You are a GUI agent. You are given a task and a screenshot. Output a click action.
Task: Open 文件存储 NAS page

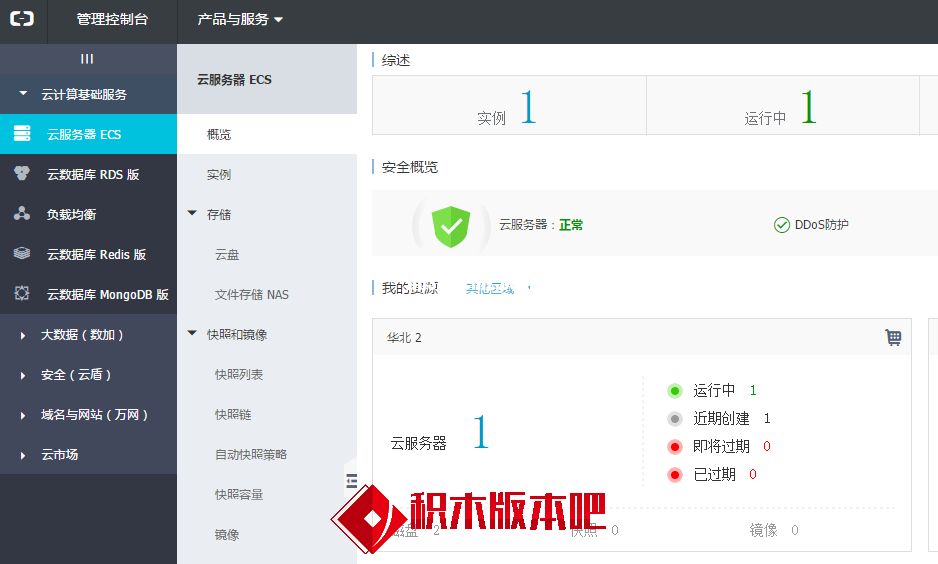tap(251, 294)
